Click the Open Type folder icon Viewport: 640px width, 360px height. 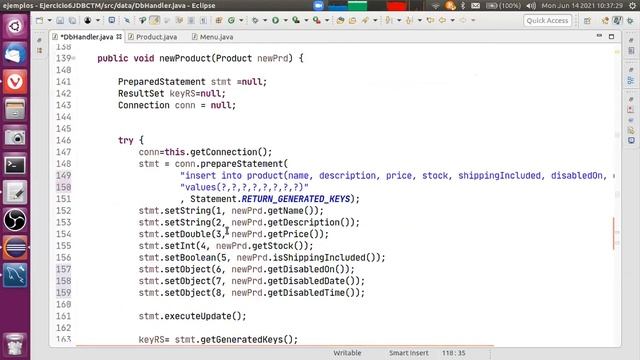[x=340, y=20]
